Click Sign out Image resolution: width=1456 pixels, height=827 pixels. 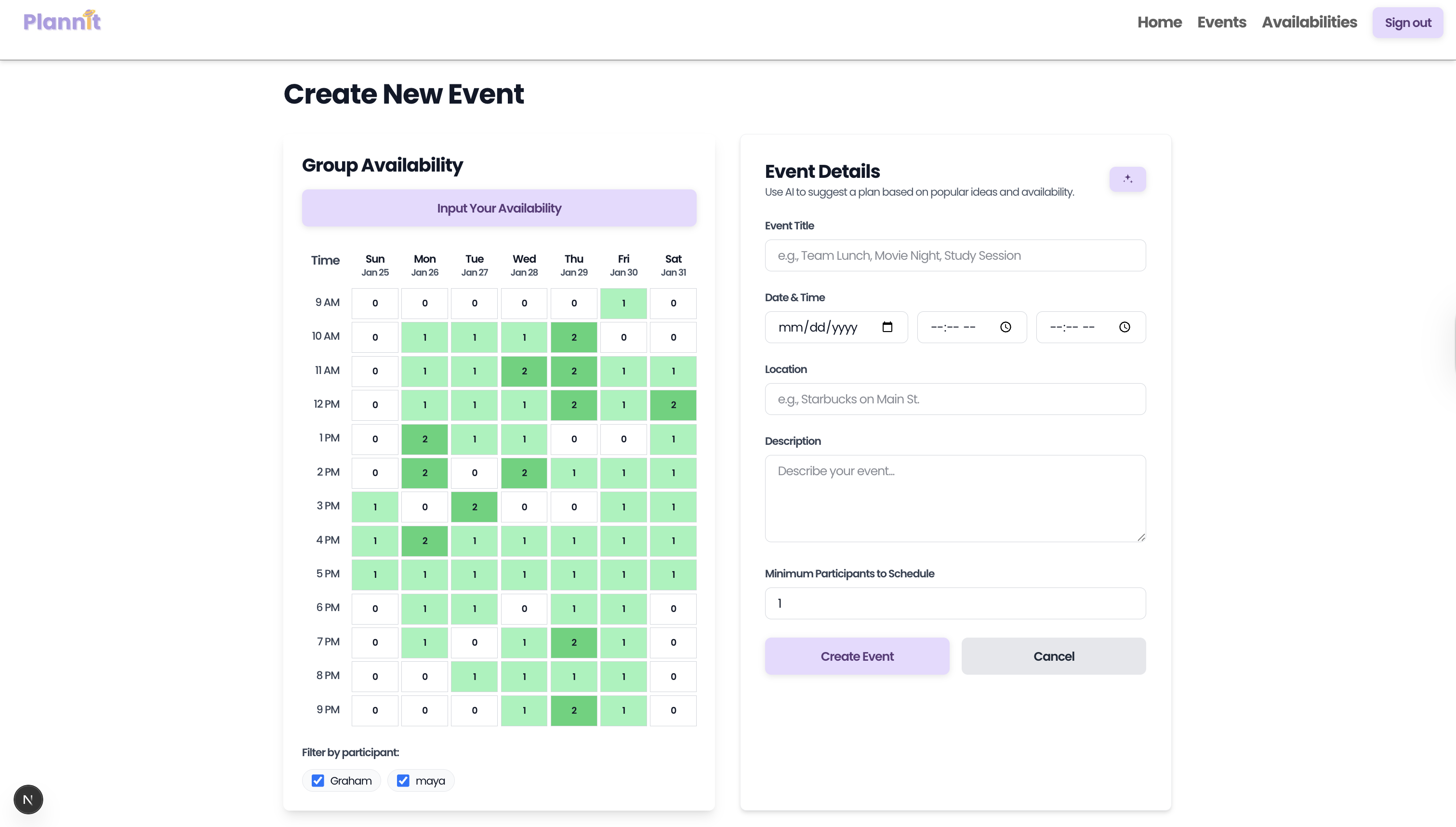coord(1408,23)
